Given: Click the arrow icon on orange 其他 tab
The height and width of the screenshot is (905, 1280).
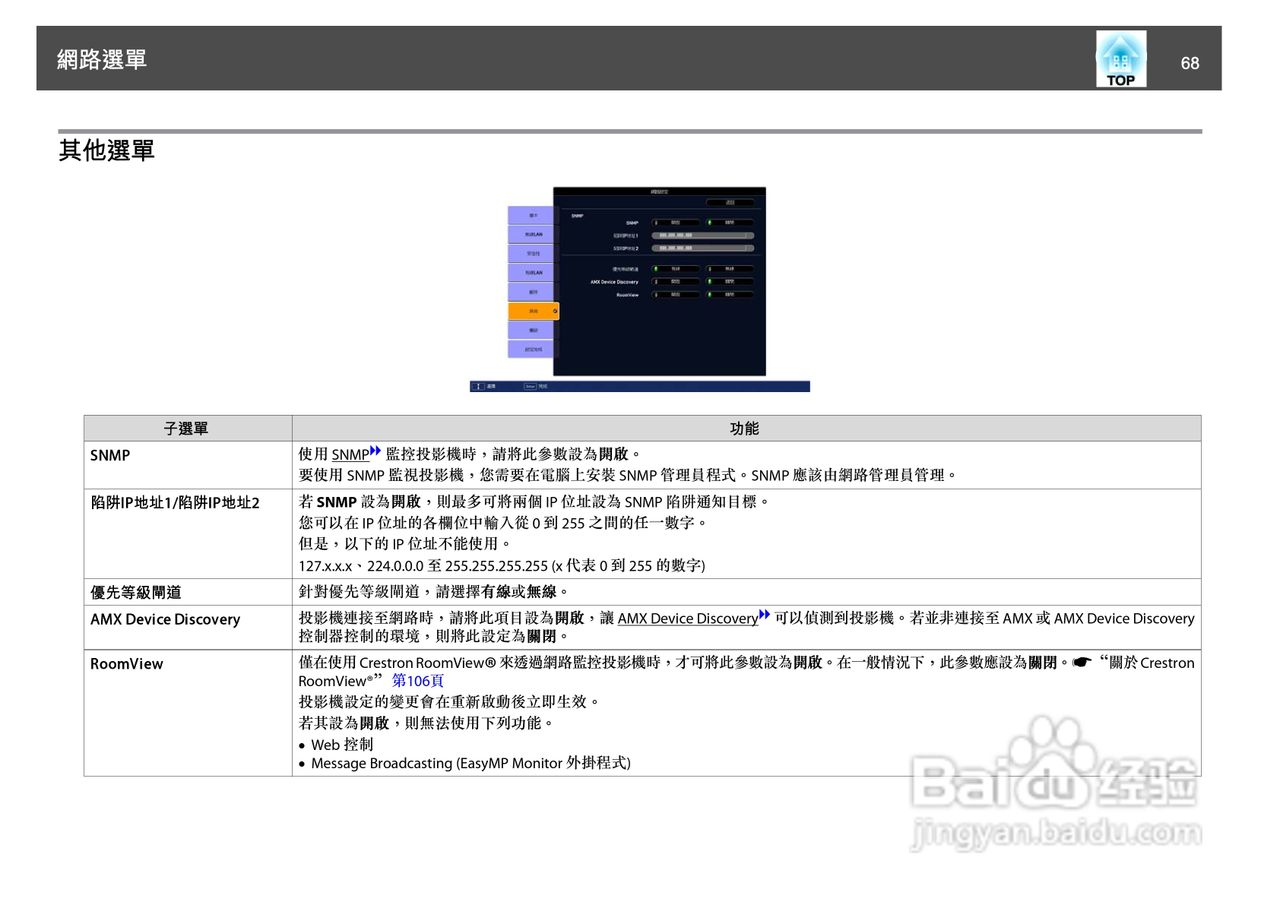Looking at the screenshot, I should 555,311.
